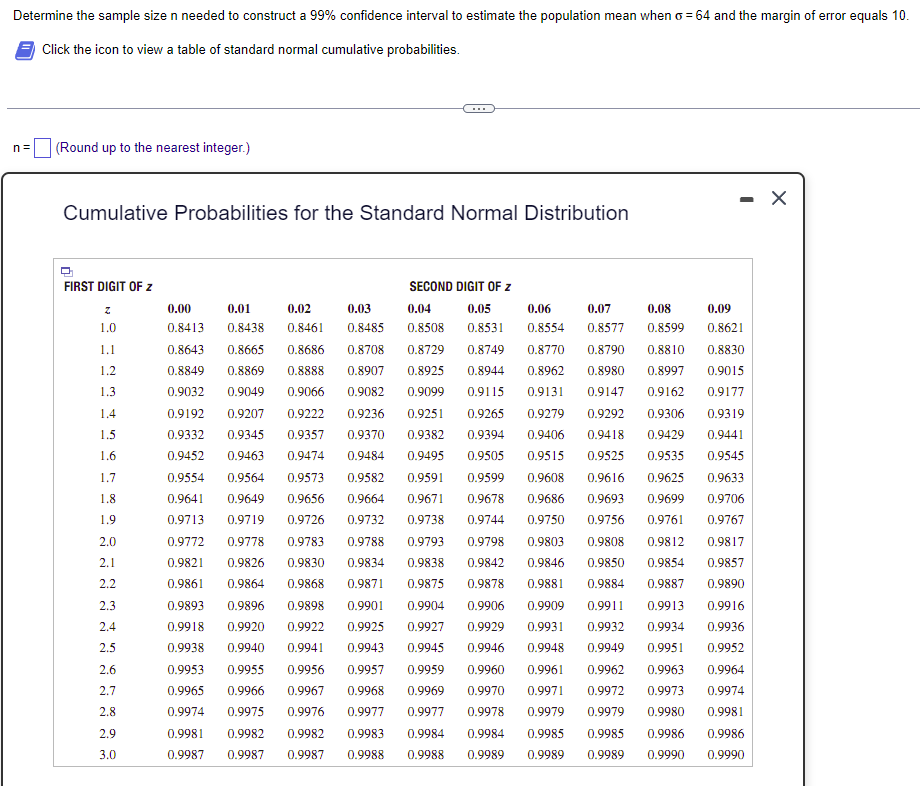Click the Cumulative Probabilities dialog title
Screen dimensions: 920x786
(x=346, y=213)
